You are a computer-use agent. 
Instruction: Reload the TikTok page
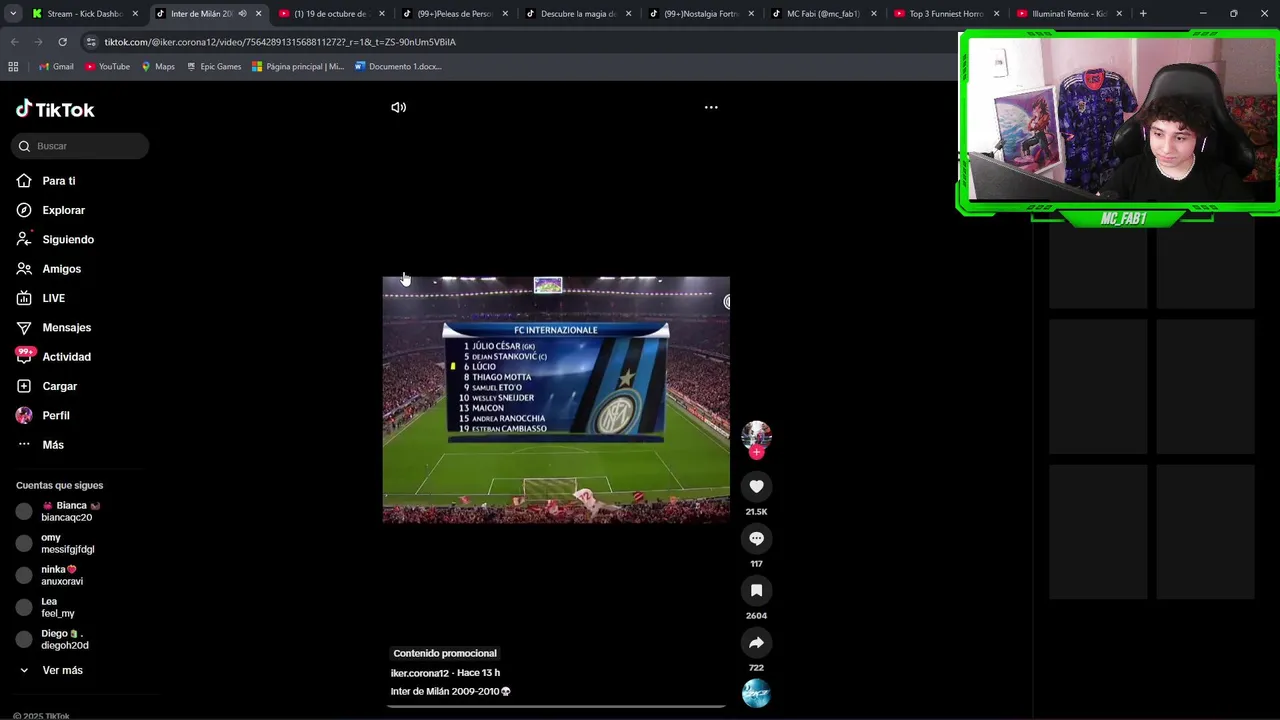[x=62, y=42]
